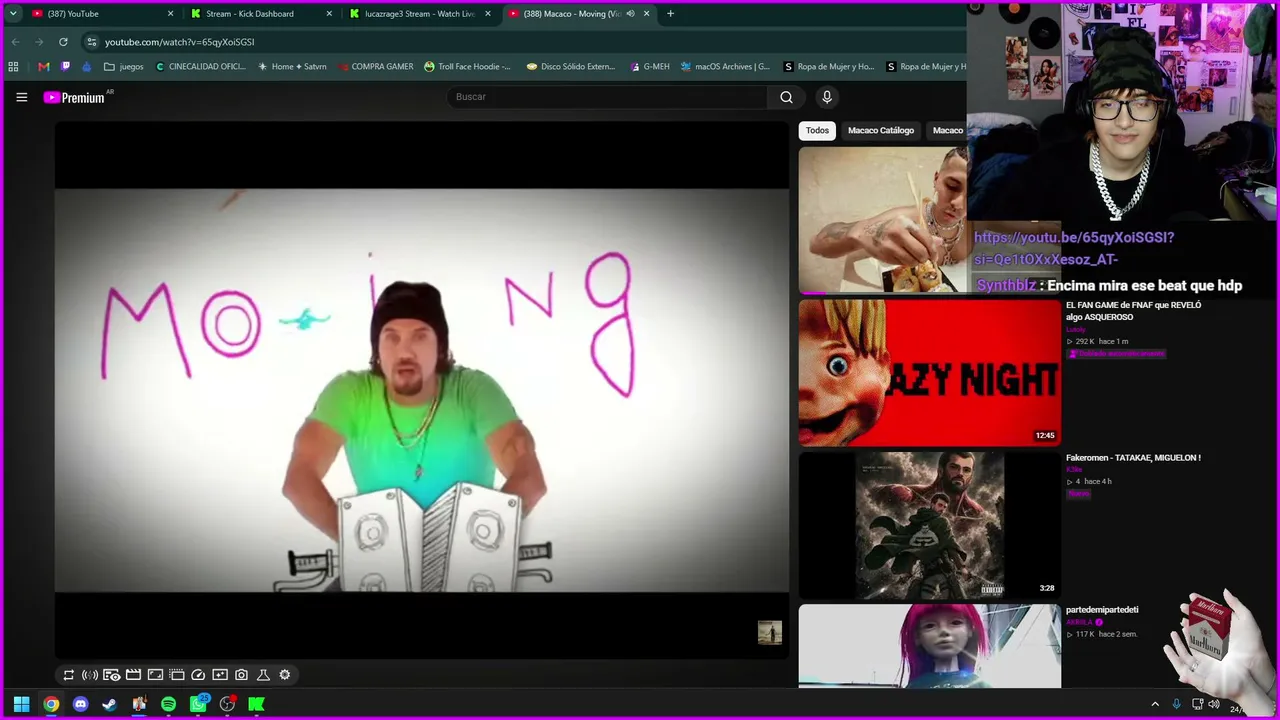View site information icon in address bar
The width and height of the screenshot is (1280, 720).
(x=92, y=42)
